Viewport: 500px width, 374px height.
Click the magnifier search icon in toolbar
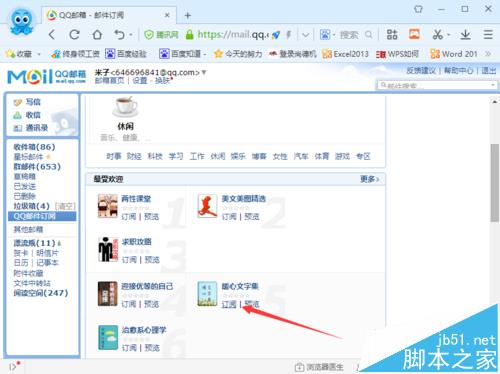click(369, 35)
